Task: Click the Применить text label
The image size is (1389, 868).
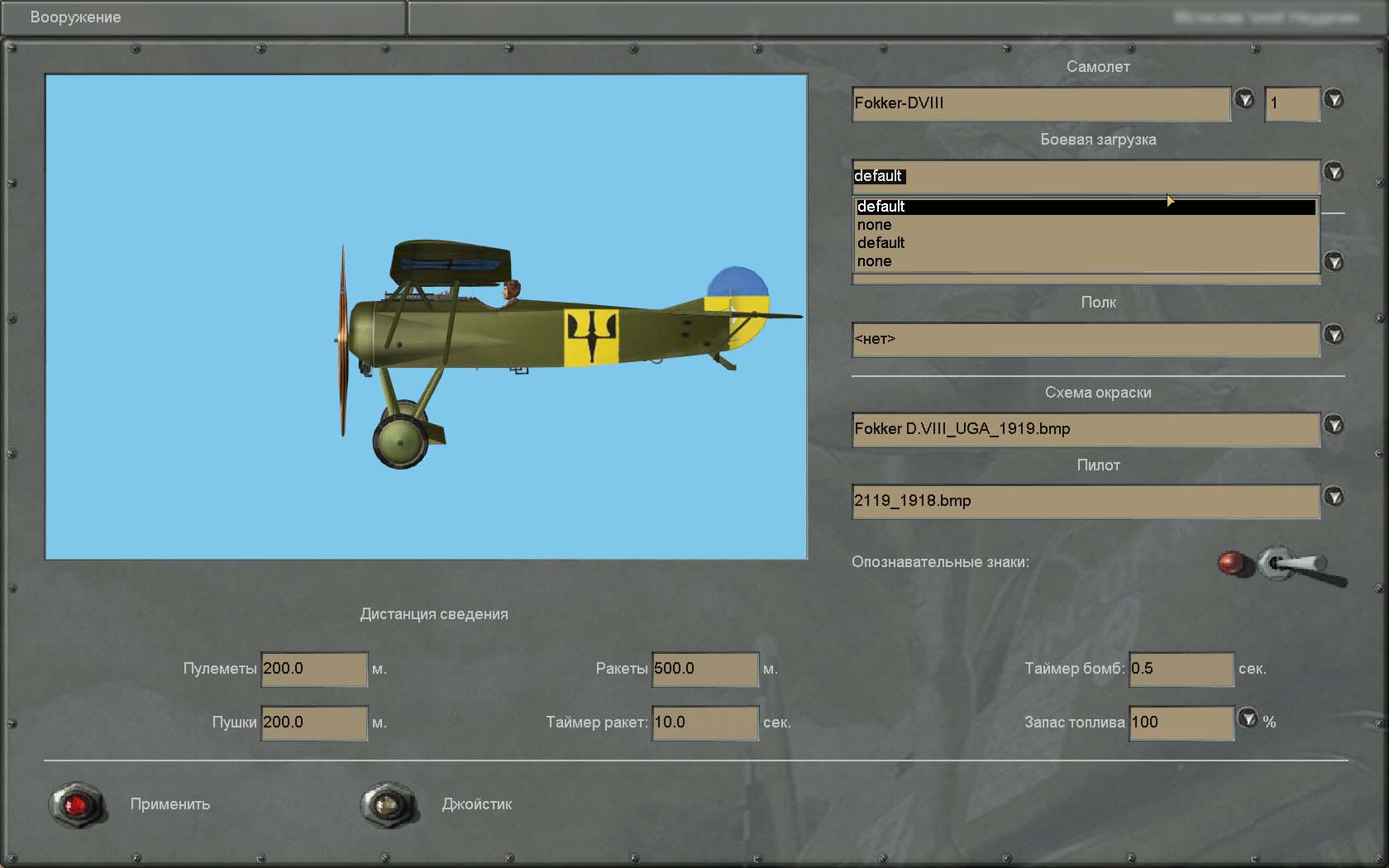Action: 170,804
